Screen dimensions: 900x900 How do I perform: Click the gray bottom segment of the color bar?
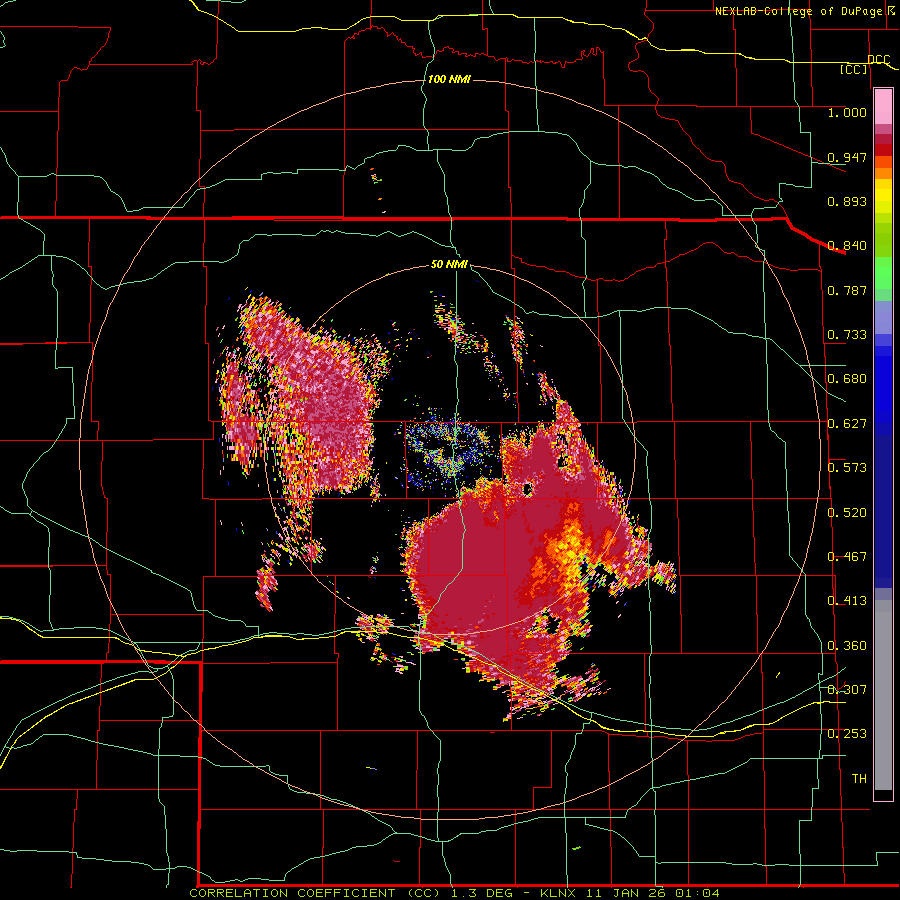pyautogui.click(x=883, y=695)
